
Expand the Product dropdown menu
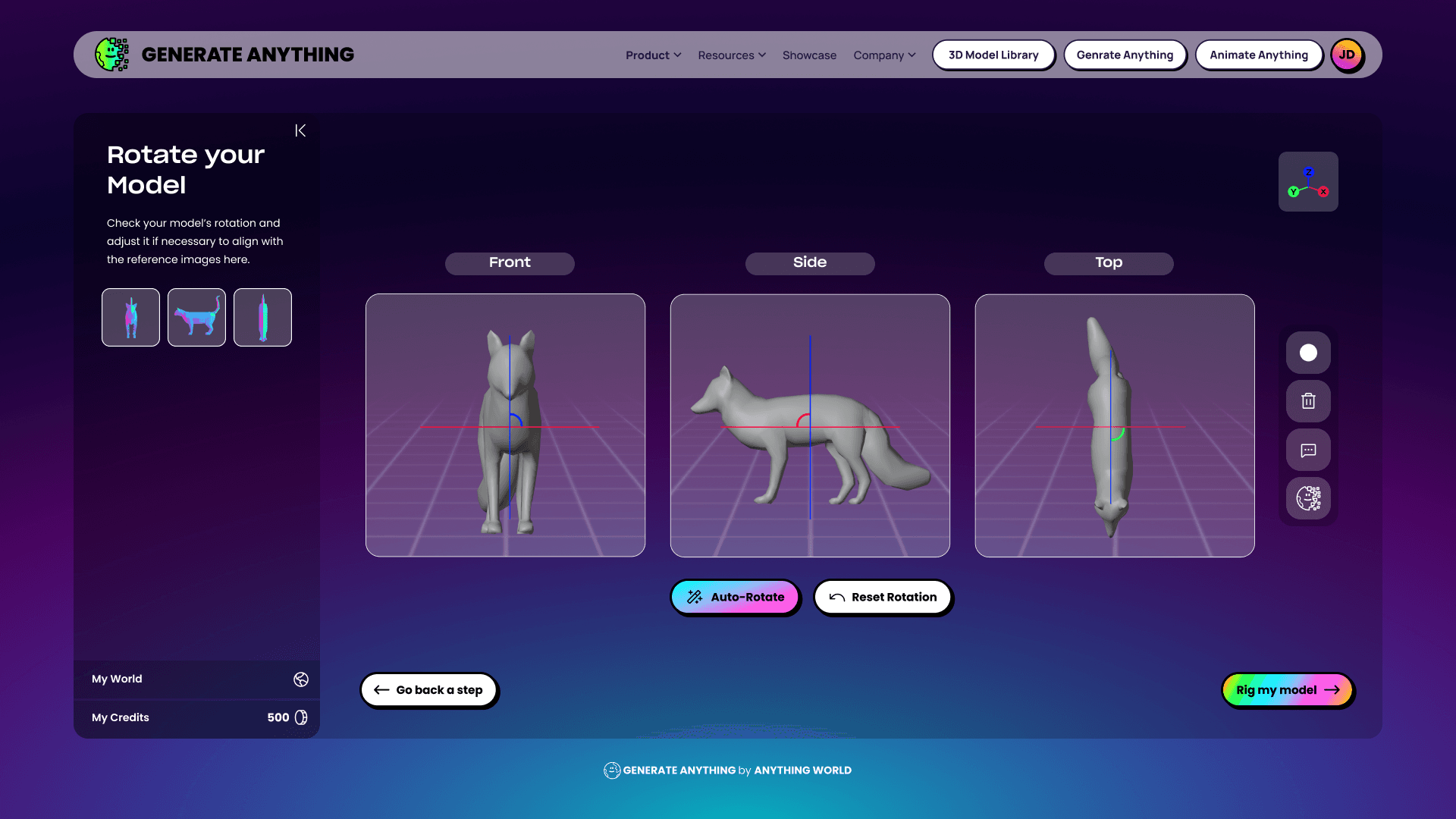pos(653,55)
